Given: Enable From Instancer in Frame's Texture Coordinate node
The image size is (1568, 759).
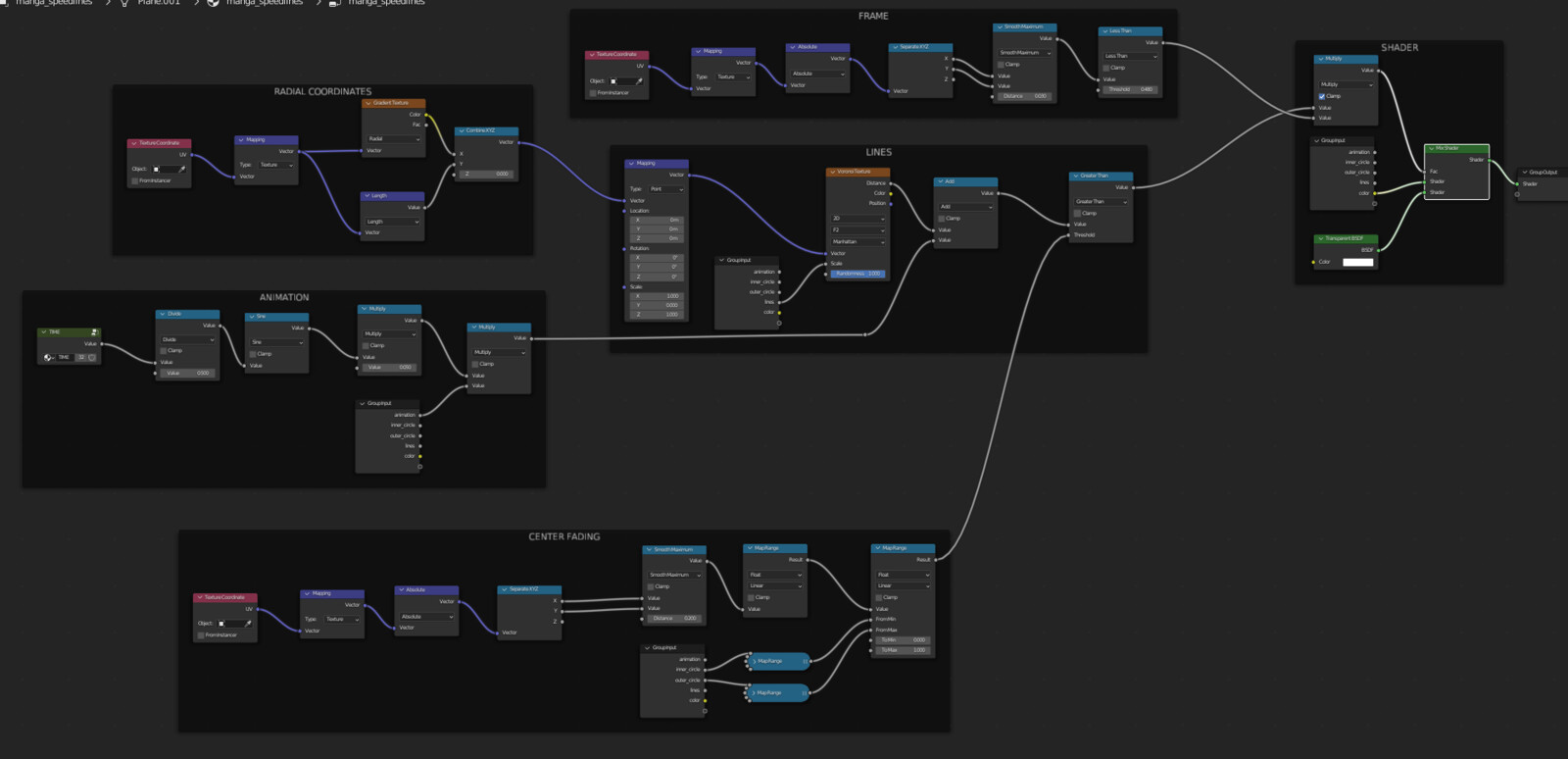Looking at the screenshot, I should tap(593, 92).
